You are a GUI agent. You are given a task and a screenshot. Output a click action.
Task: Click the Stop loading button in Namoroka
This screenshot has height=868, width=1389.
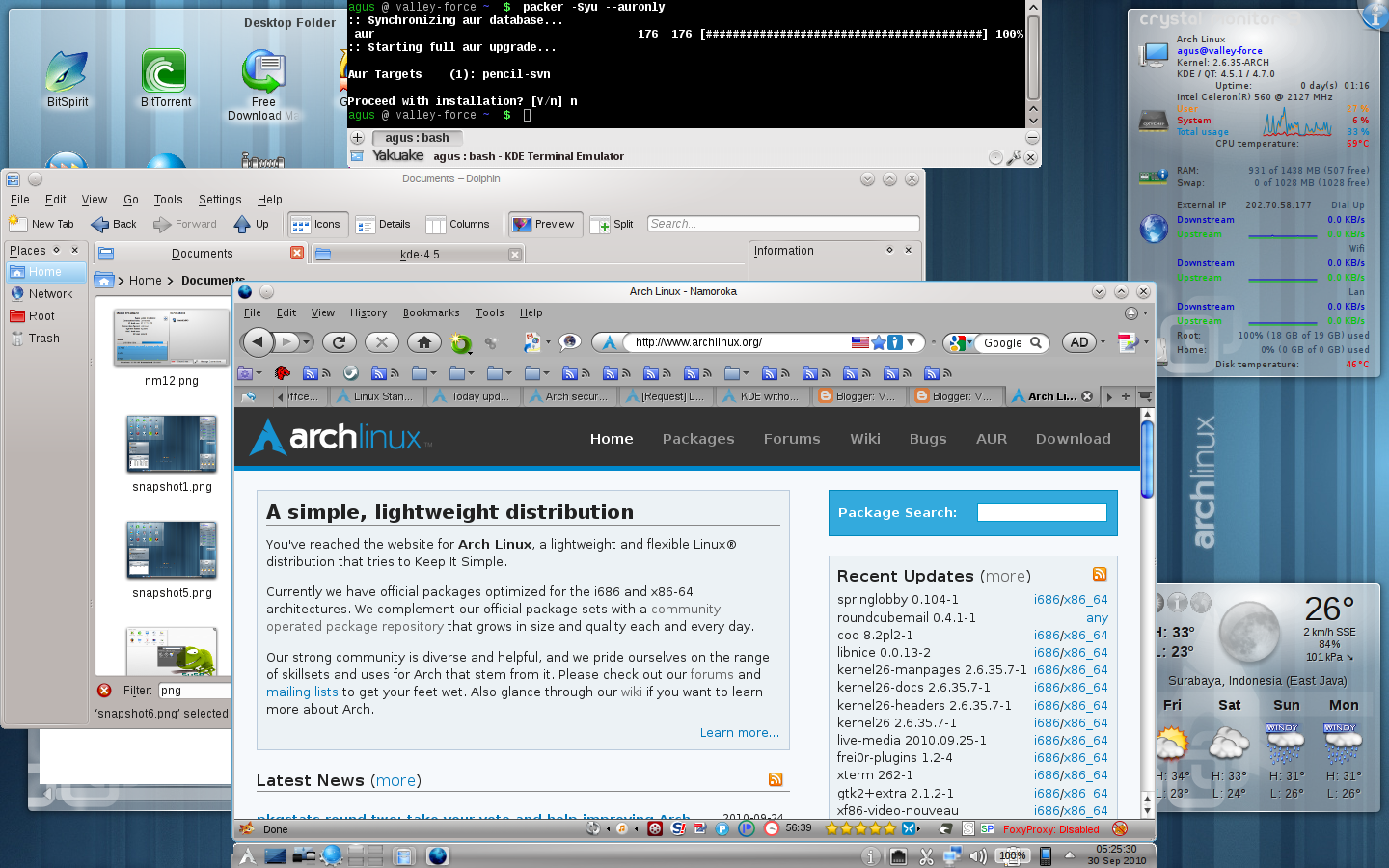[382, 341]
